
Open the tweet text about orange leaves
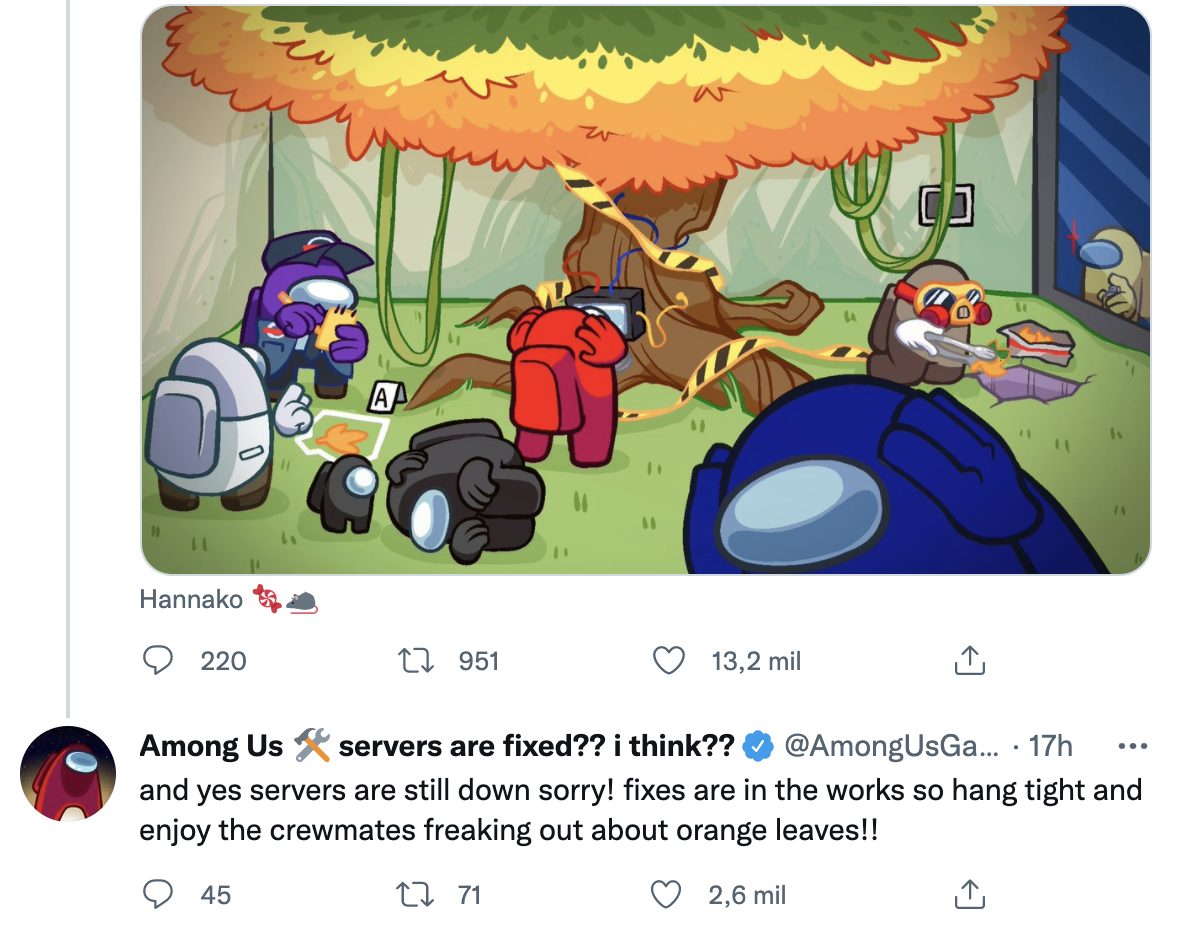pos(640,811)
